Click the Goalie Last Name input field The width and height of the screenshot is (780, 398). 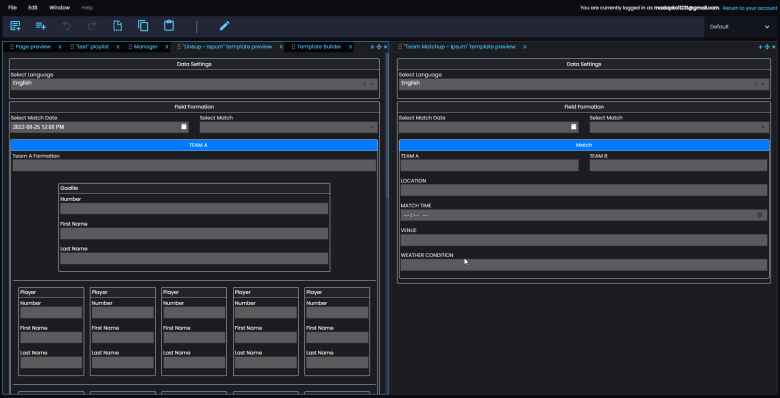click(194, 258)
